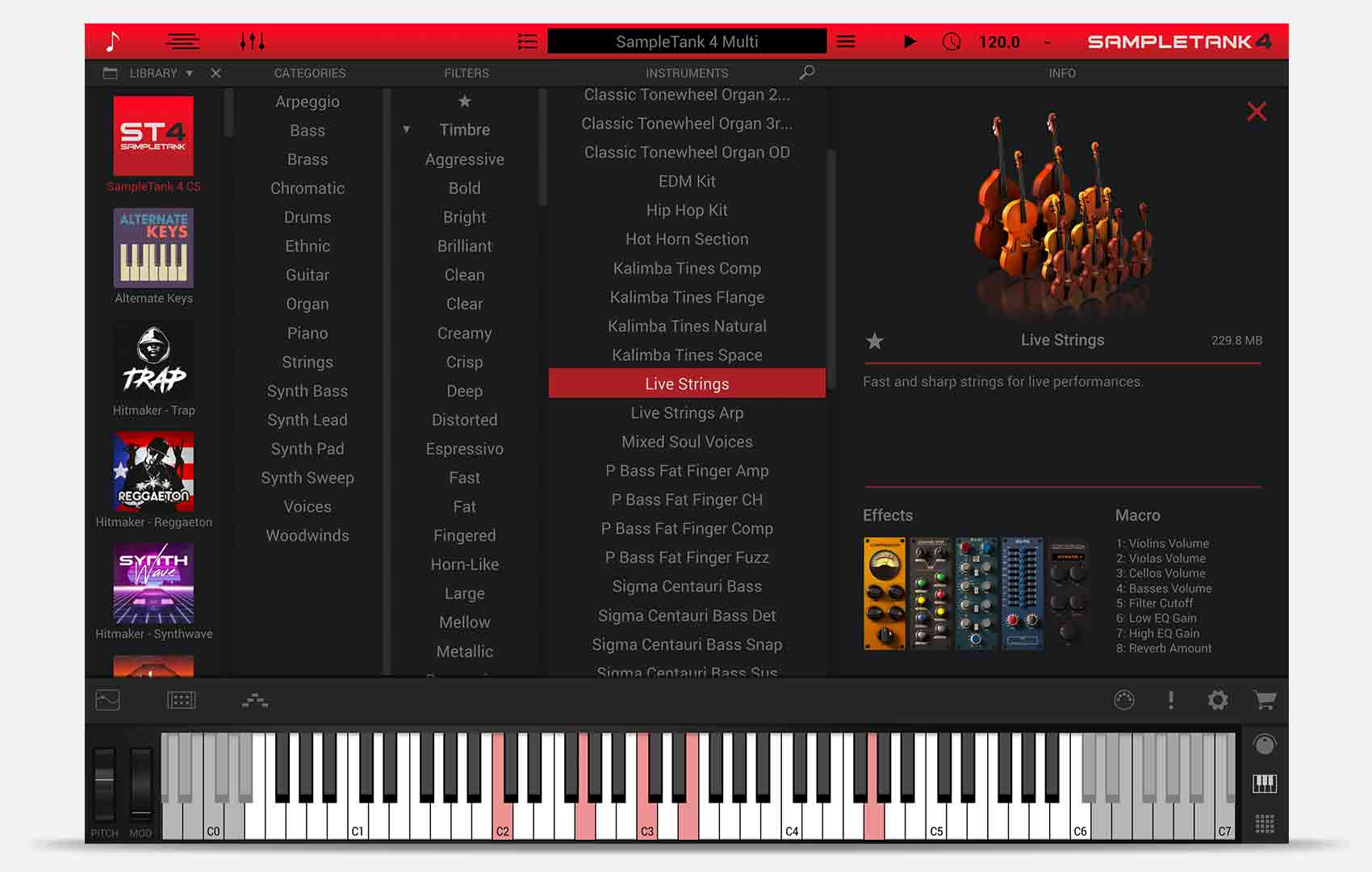Select the Hitmaker - Reggaeton library
The height and width of the screenshot is (872, 1372).
tap(153, 481)
